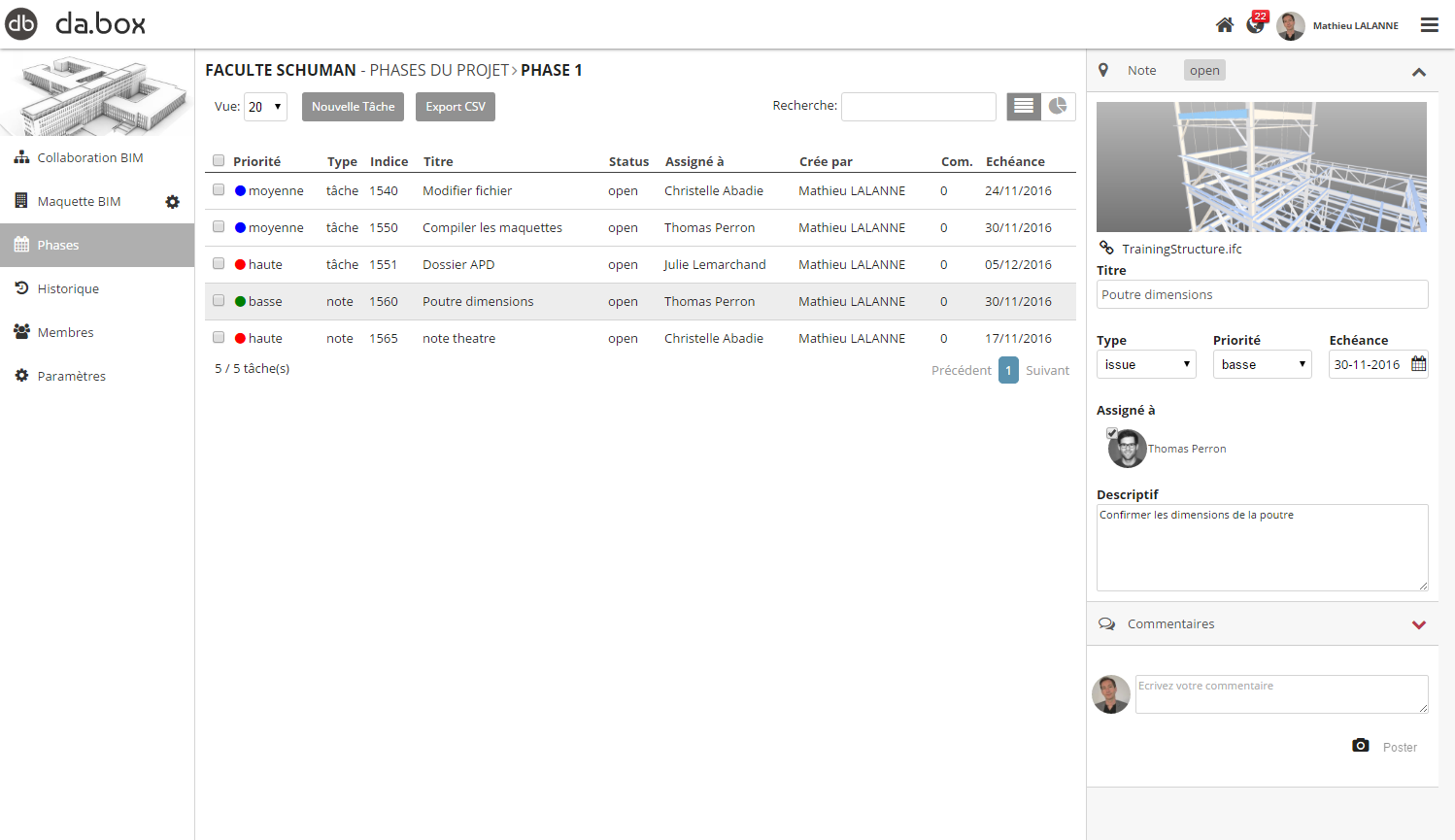Go to Suivant page

pyautogui.click(x=1047, y=370)
